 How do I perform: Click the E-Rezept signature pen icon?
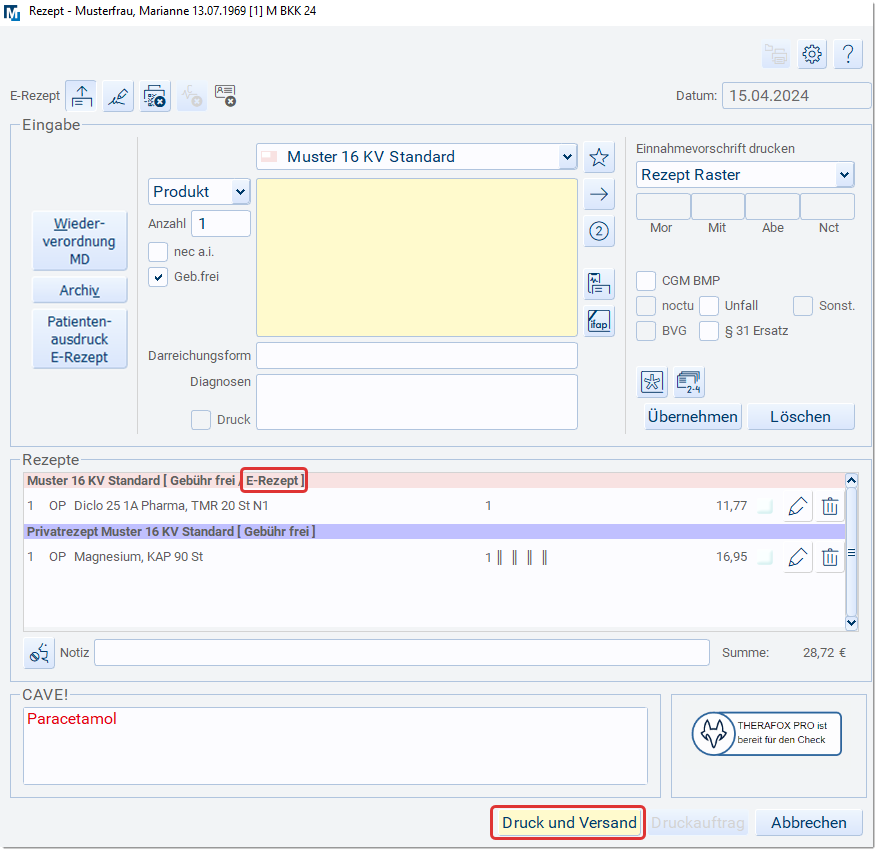pyautogui.click(x=118, y=96)
